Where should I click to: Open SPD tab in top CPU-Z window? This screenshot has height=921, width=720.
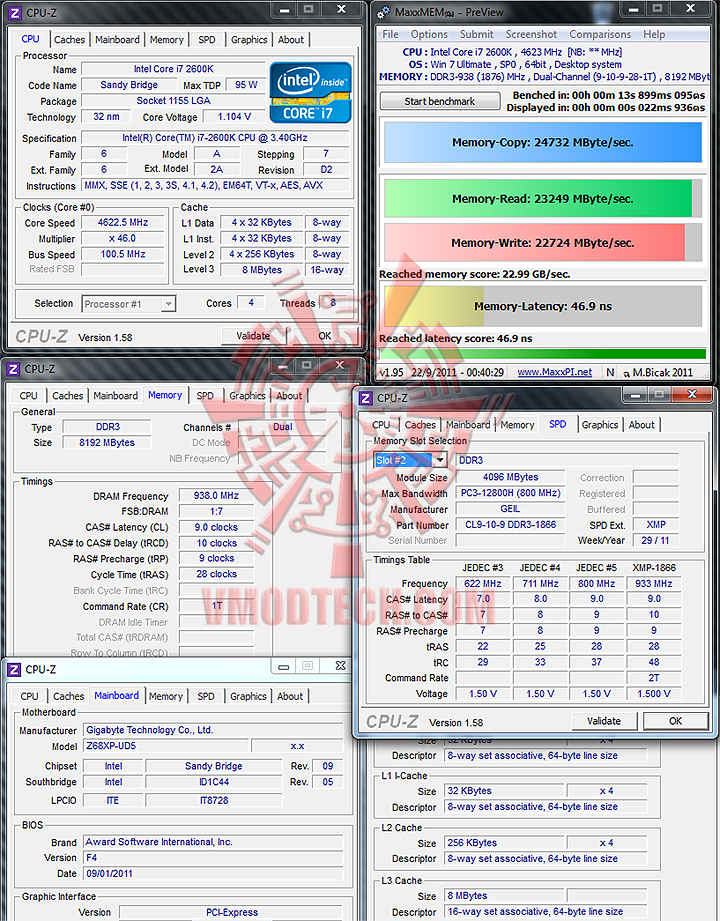(207, 39)
